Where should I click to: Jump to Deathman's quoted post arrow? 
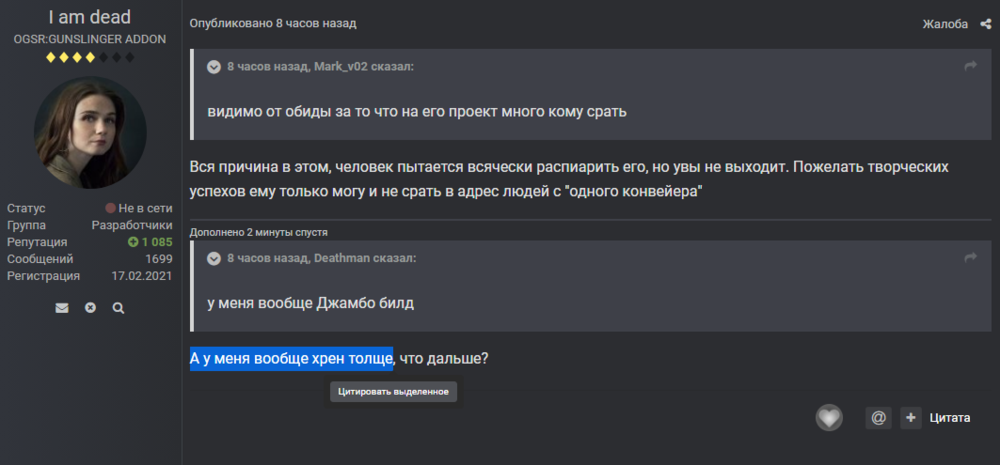[969, 258]
